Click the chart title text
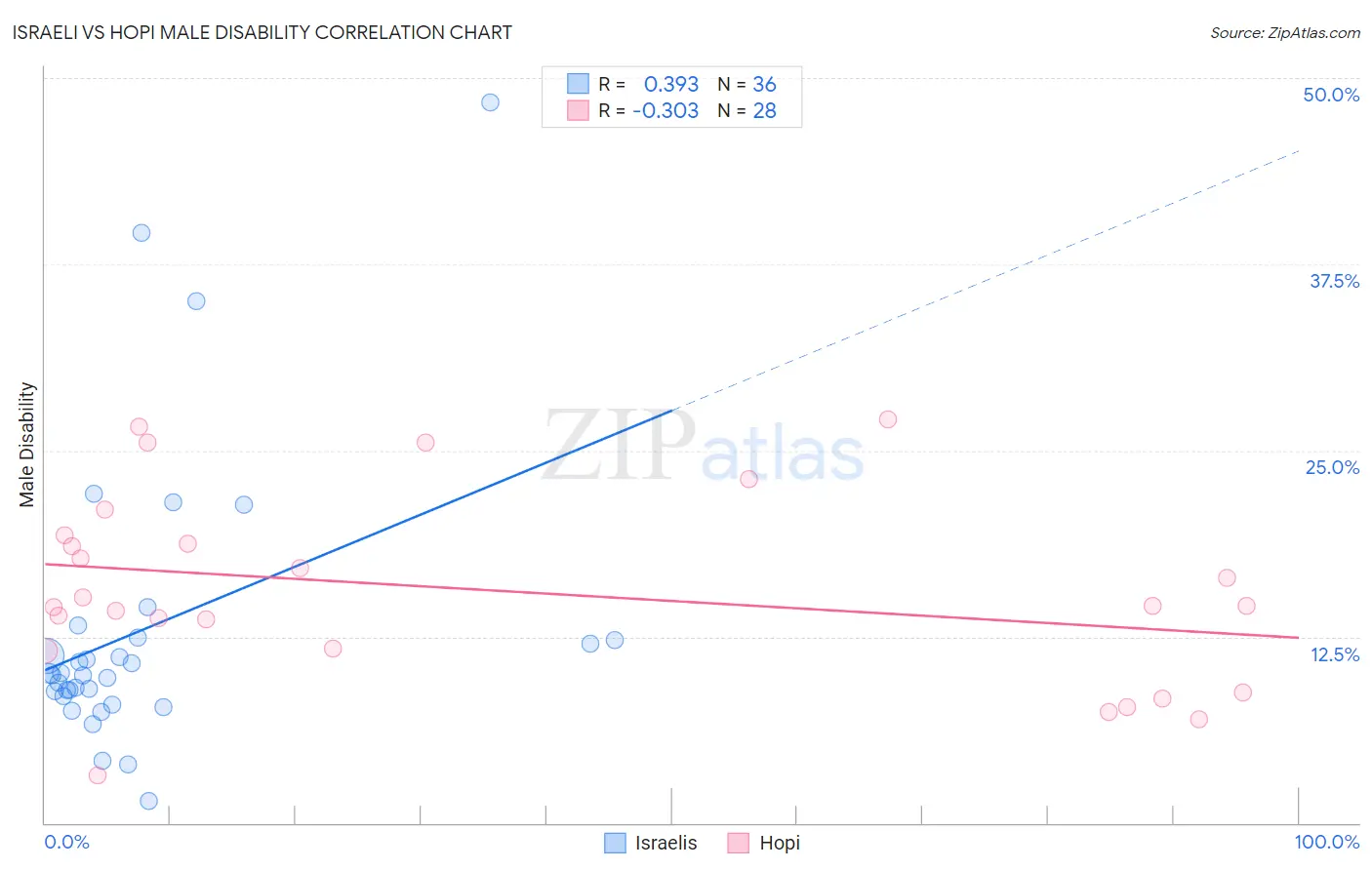 pos(262,32)
